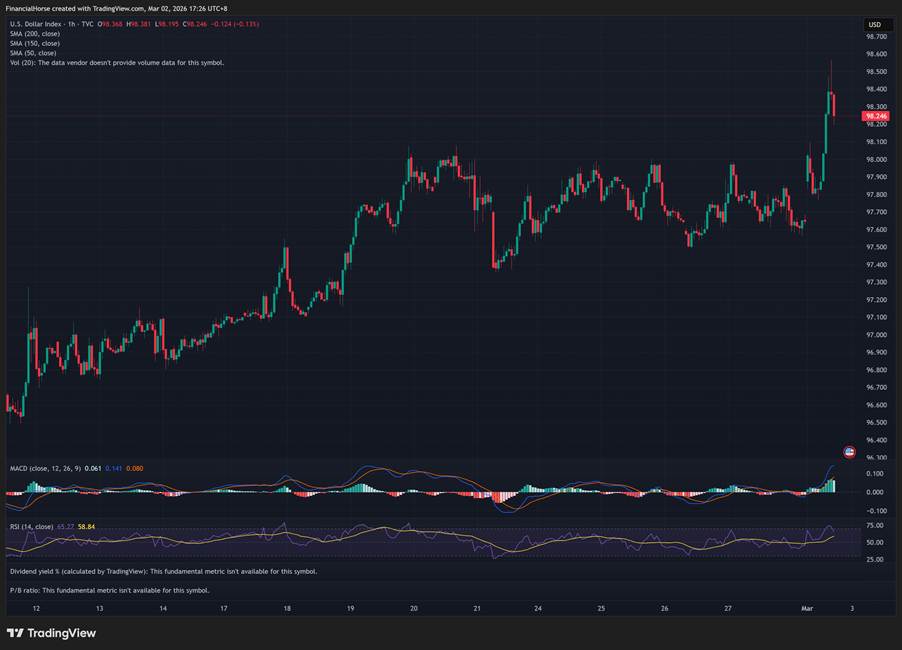Click the 20 date label on time axis

(x=414, y=608)
